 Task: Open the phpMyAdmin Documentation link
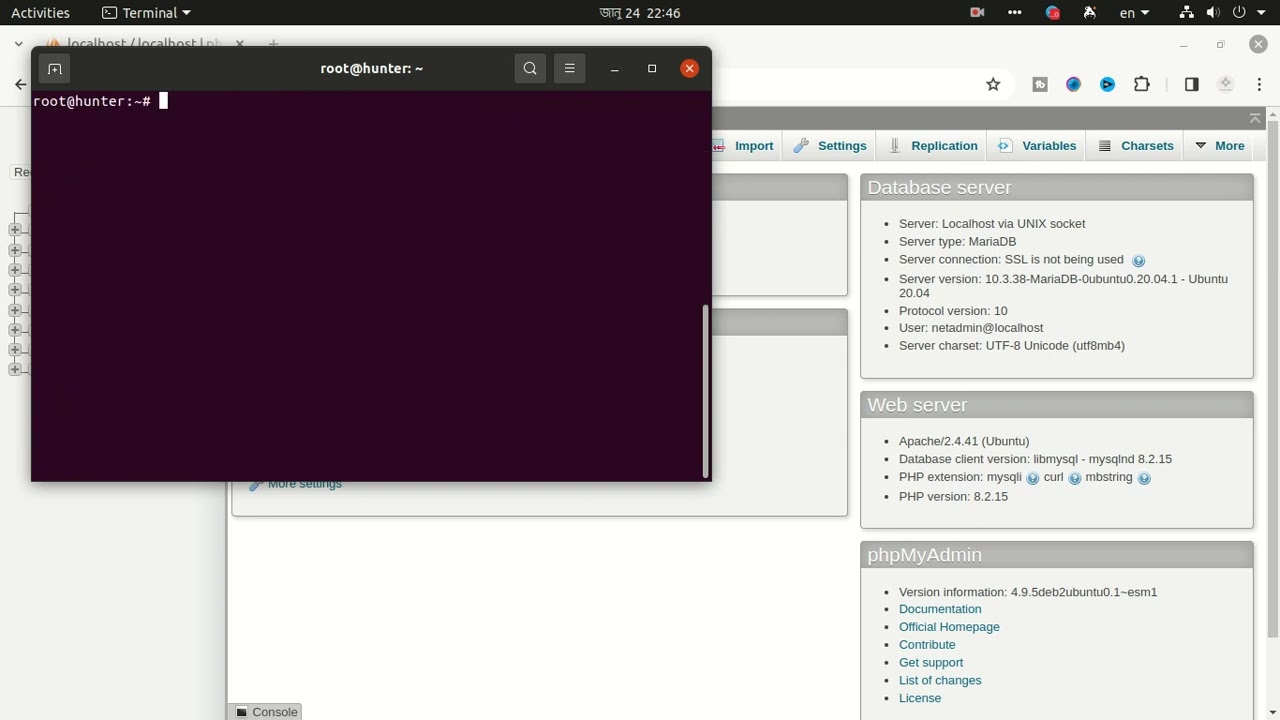point(940,609)
